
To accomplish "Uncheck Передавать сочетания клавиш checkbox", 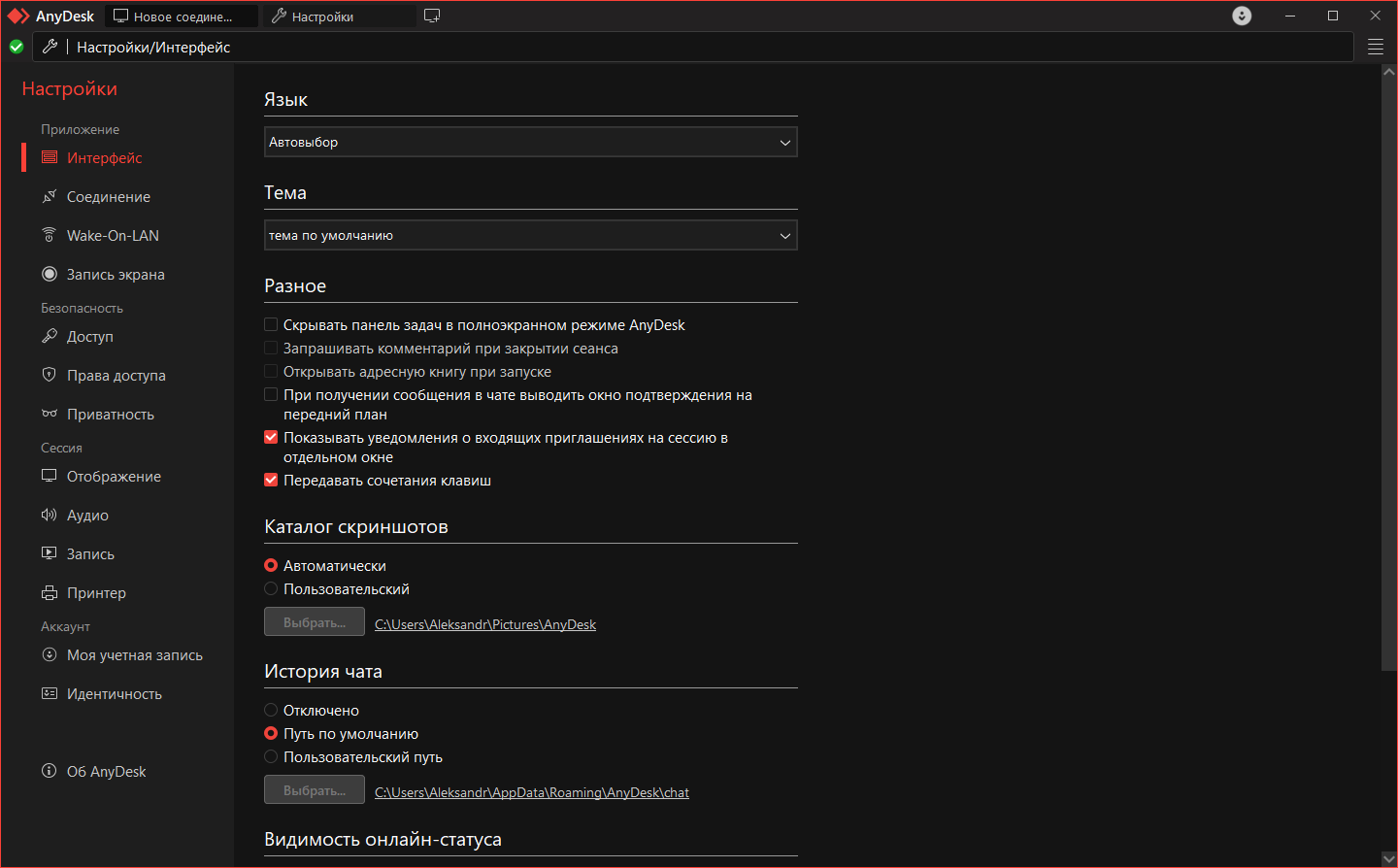I will (x=271, y=480).
